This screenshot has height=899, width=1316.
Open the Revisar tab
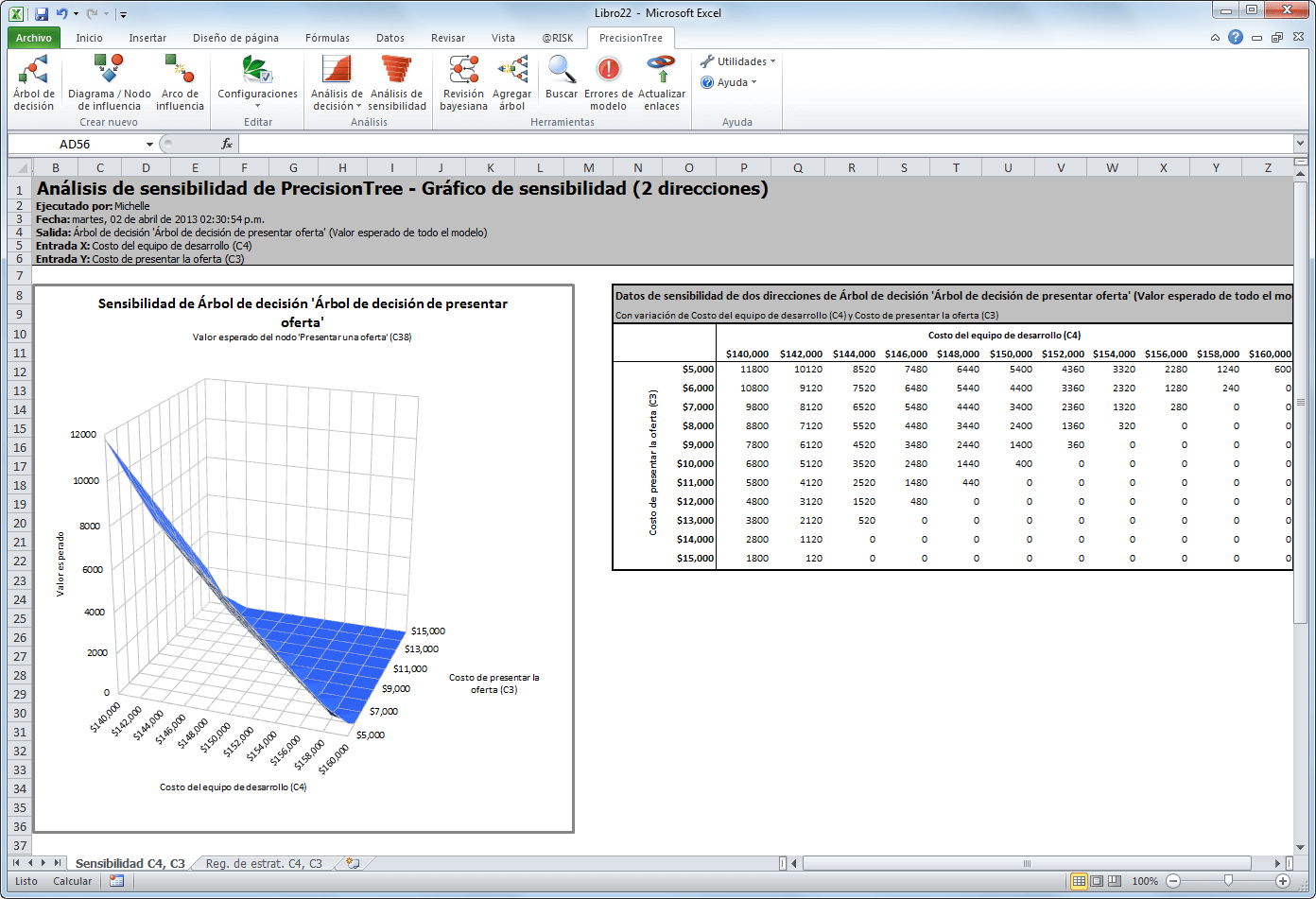point(448,38)
